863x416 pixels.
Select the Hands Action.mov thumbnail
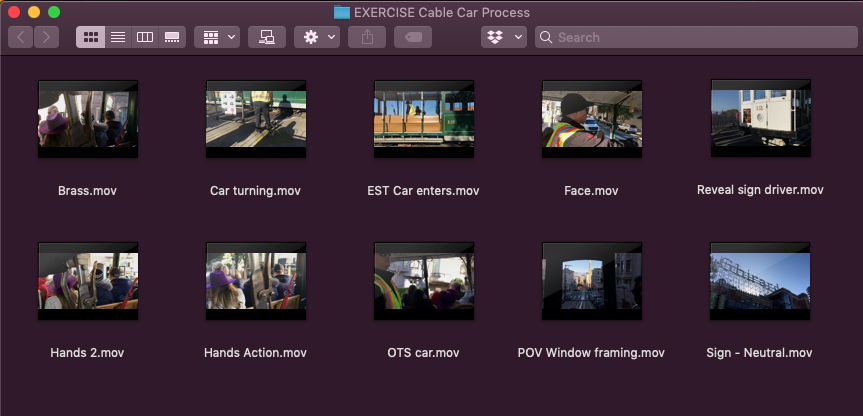[256, 281]
